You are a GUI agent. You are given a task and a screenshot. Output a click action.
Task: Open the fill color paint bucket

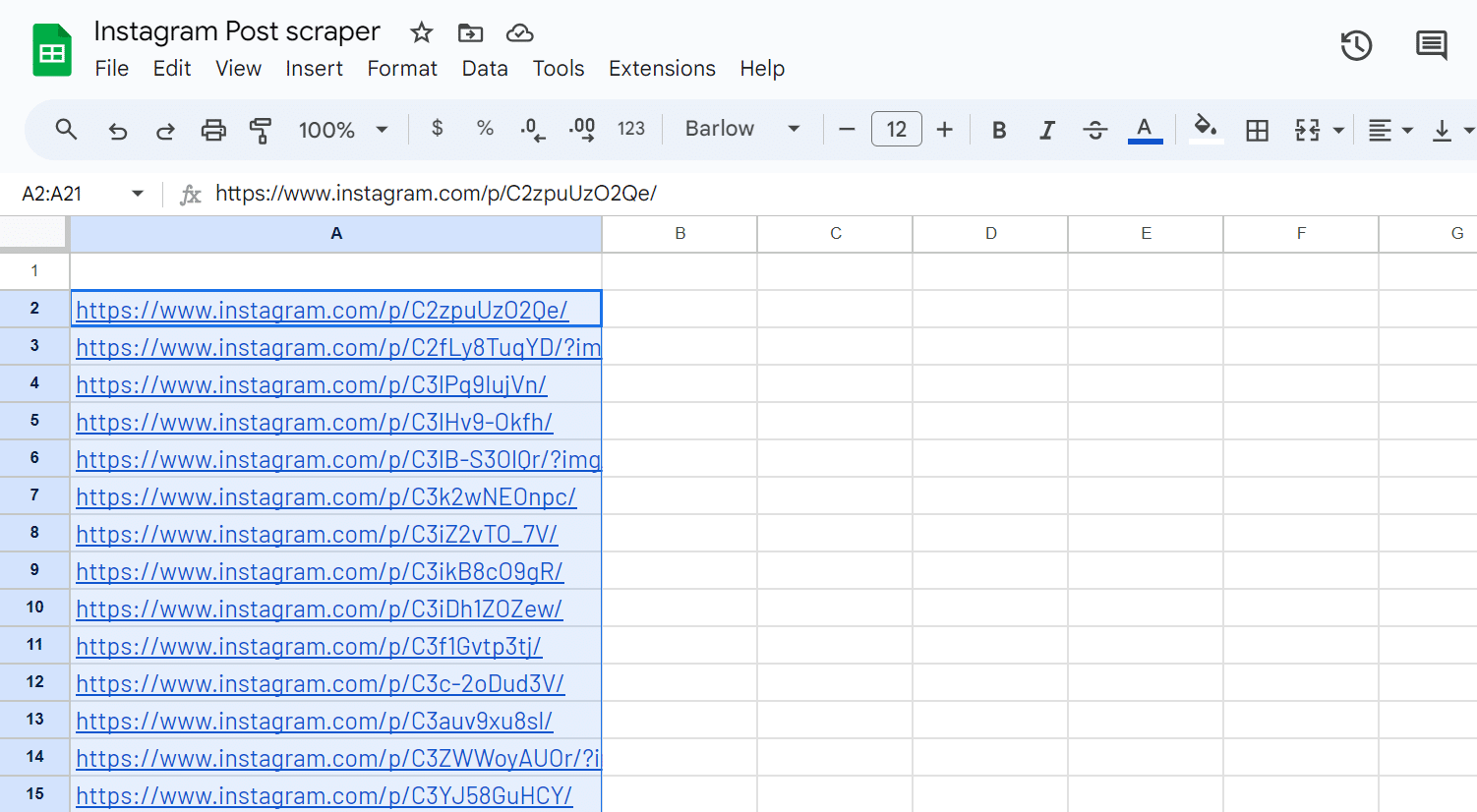pyautogui.click(x=1206, y=128)
